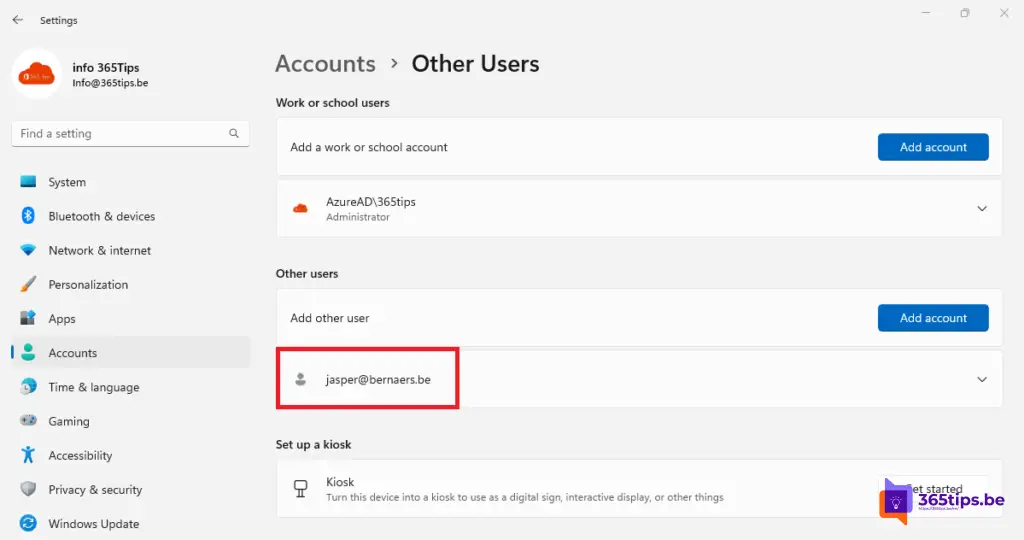Click the Personalization paintbrush icon

tap(28, 285)
